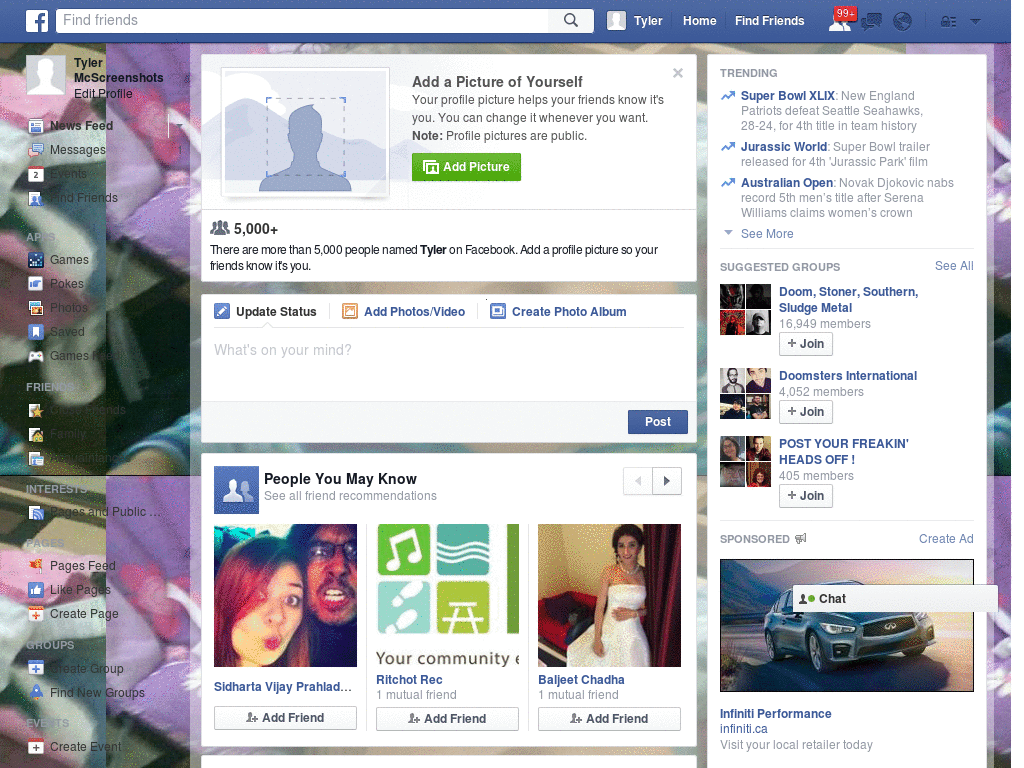Open the friend requests icon
Screen dimensions: 1024x768
pos(839,22)
